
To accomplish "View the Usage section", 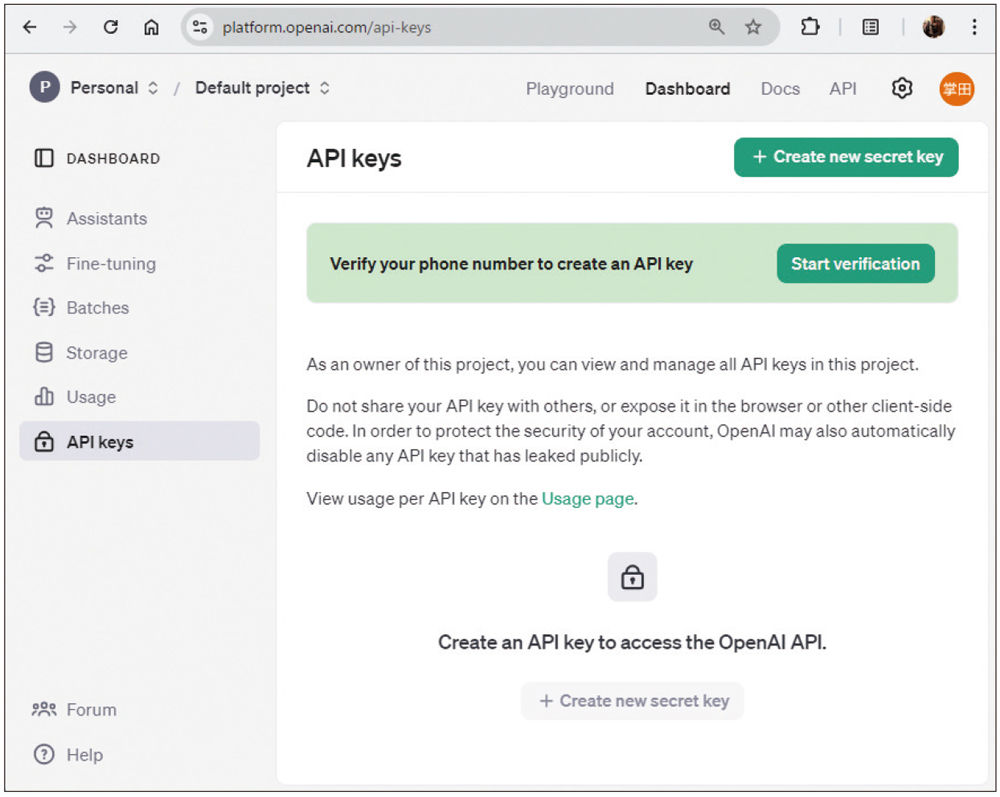I will [x=89, y=397].
